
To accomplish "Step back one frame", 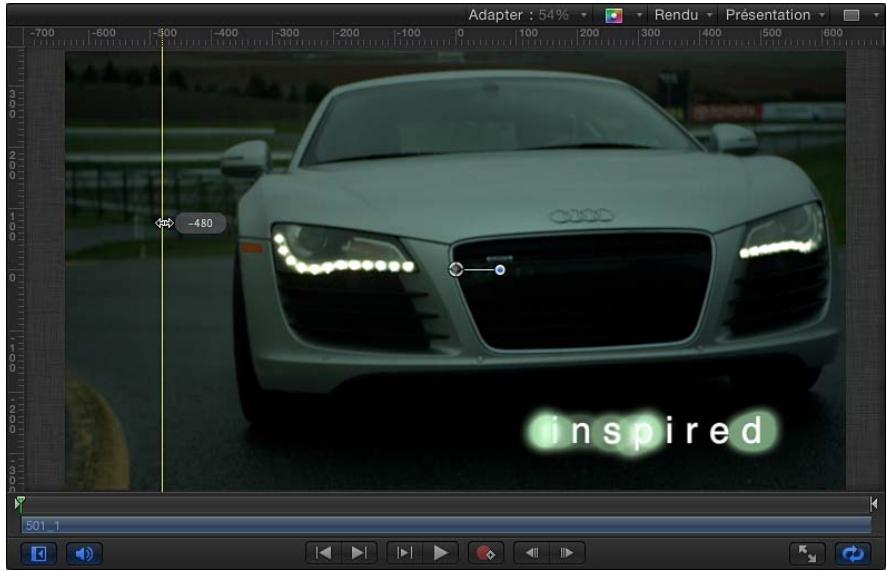I will pyautogui.click(x=532, y=552).
